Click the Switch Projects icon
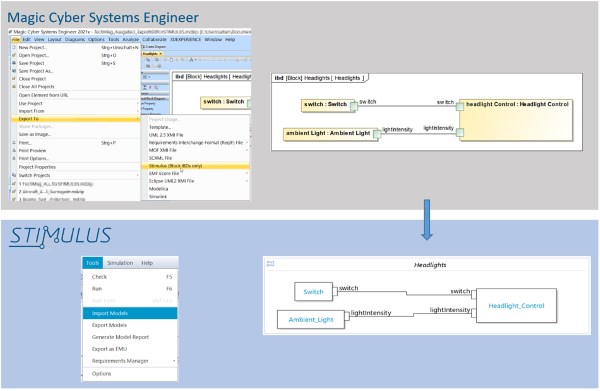 (x=14, y=175)
